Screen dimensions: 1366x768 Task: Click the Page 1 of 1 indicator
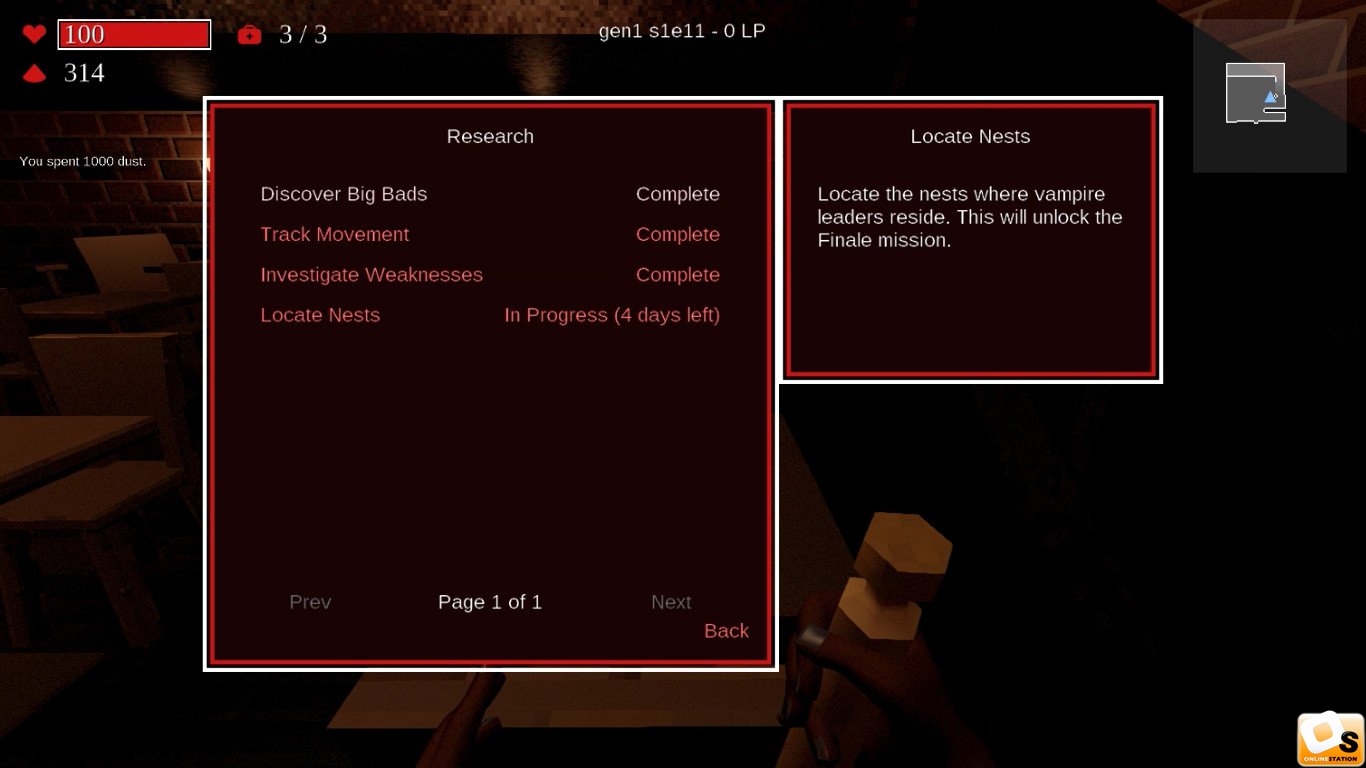point(490,602)
